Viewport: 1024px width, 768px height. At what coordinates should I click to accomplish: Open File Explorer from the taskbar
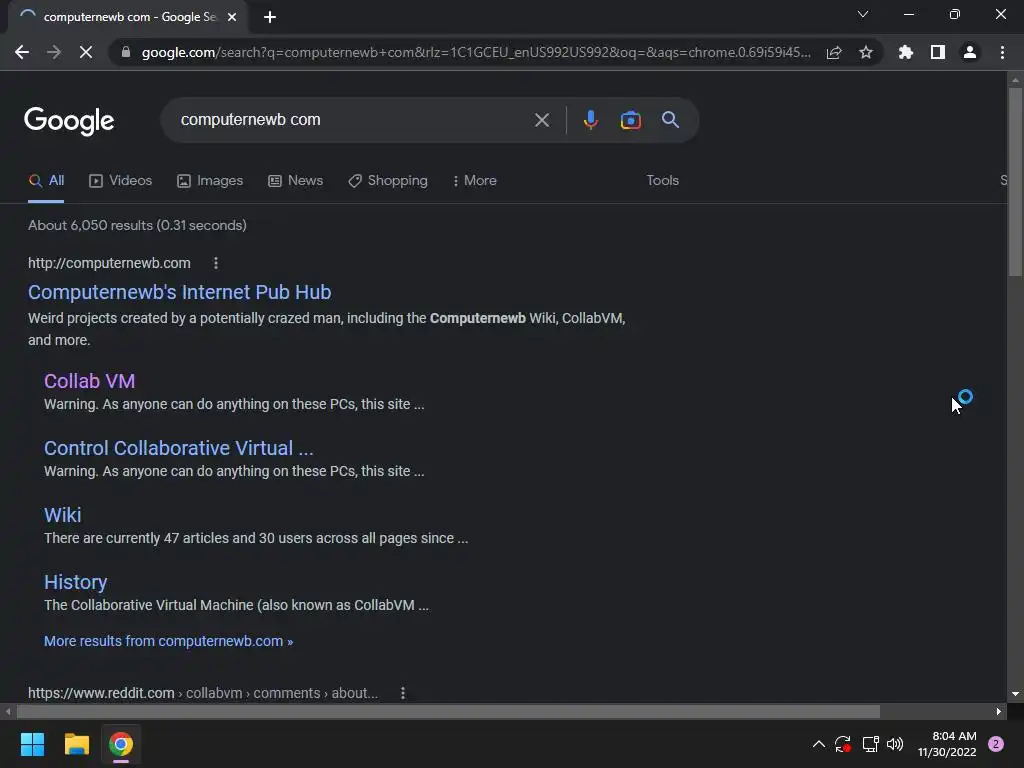[76, 744]
